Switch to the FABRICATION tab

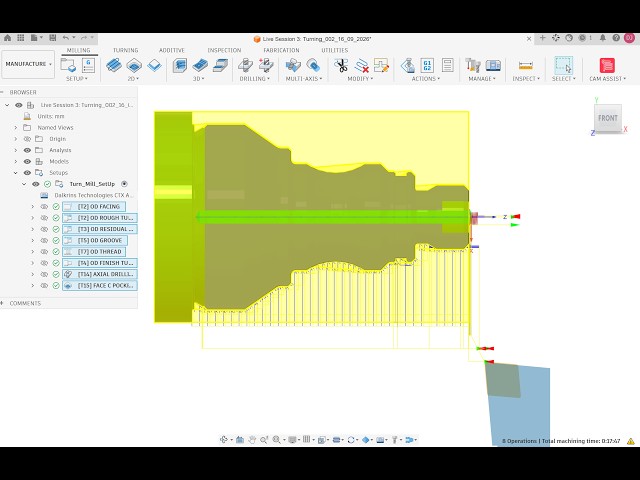pyautogui.click(x=282, y=50)
